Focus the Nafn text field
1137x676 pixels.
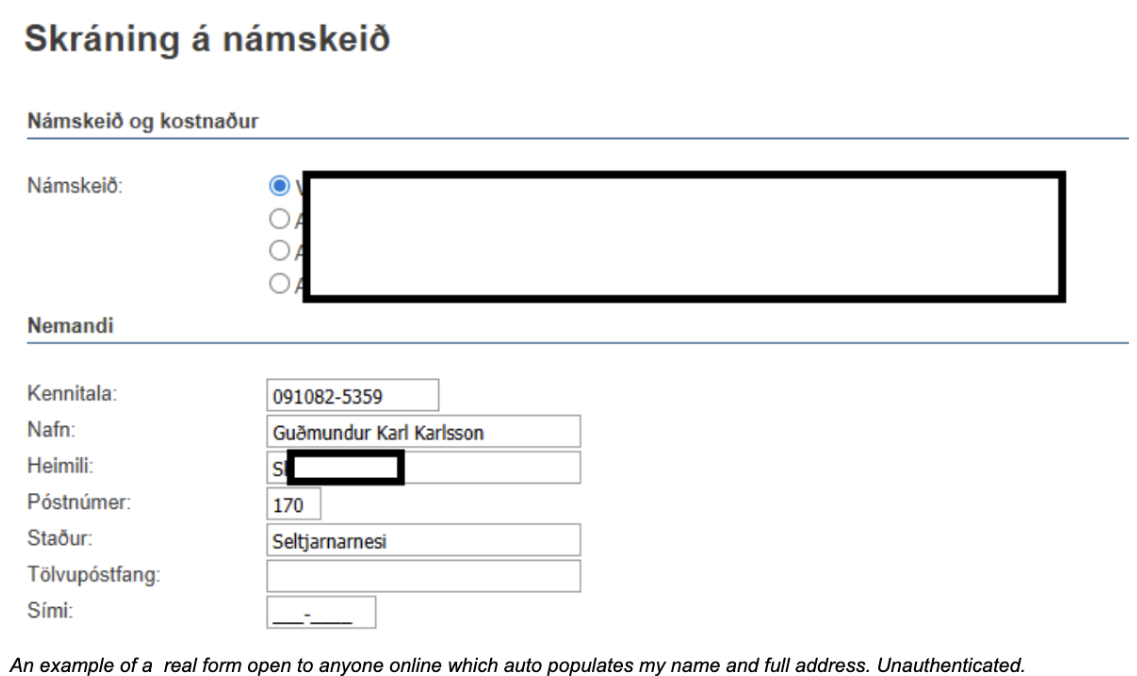tap(423, 432)
